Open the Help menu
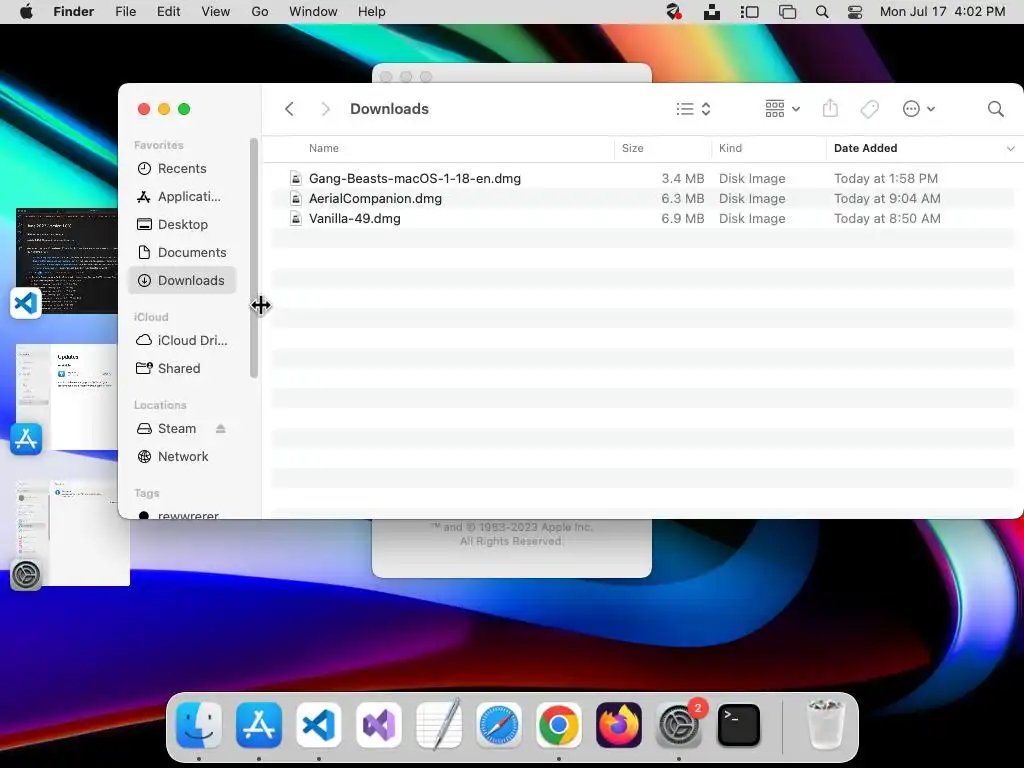This screenshot has height=768, width=1024. point(372,12)
